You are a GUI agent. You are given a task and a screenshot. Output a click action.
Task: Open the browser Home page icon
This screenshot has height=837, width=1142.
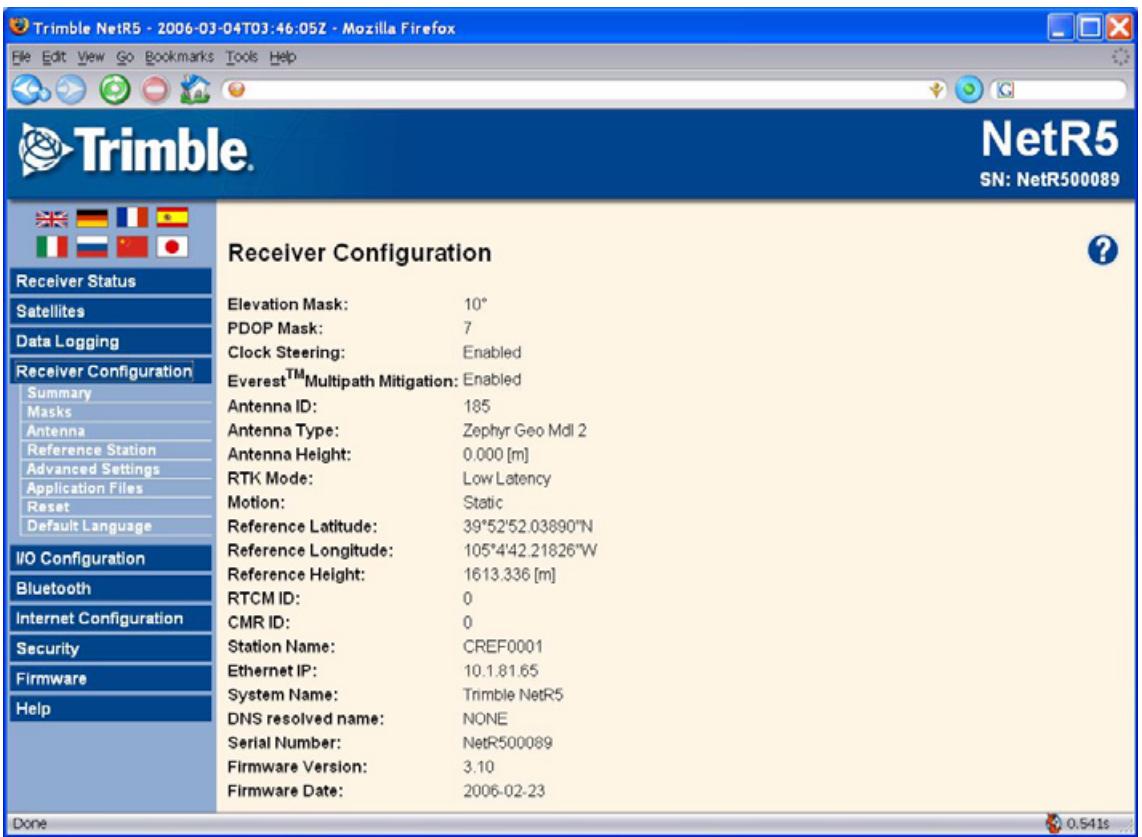click(194, 90)
